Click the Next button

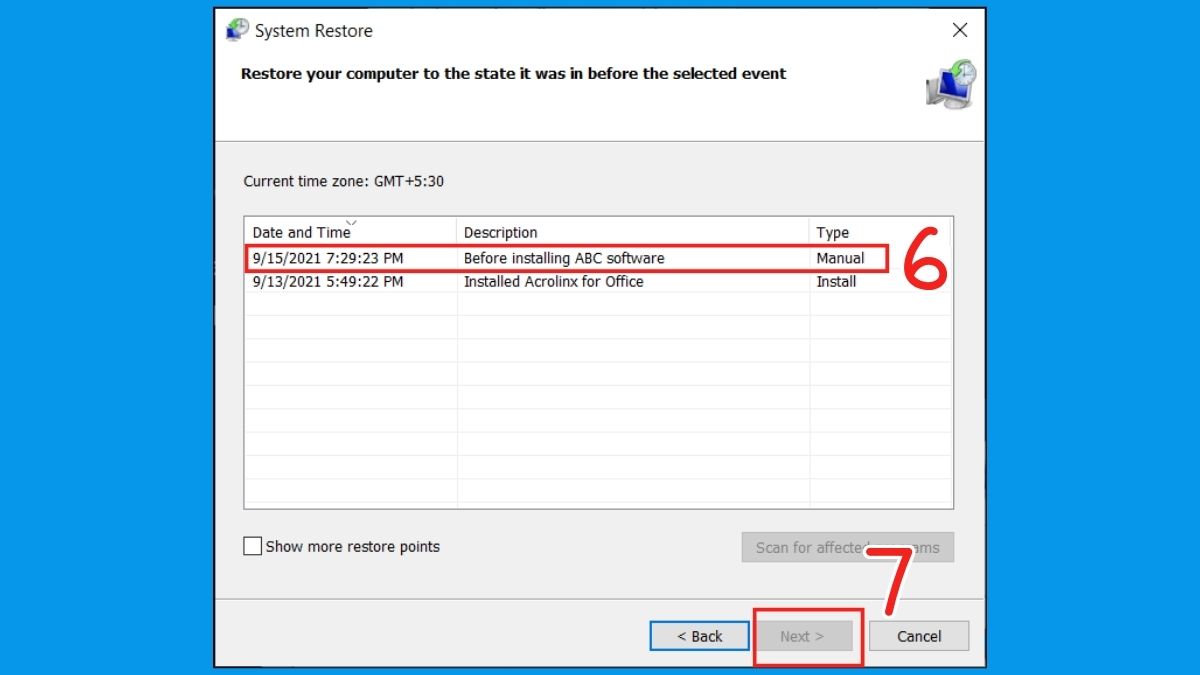tap(805, 635)
